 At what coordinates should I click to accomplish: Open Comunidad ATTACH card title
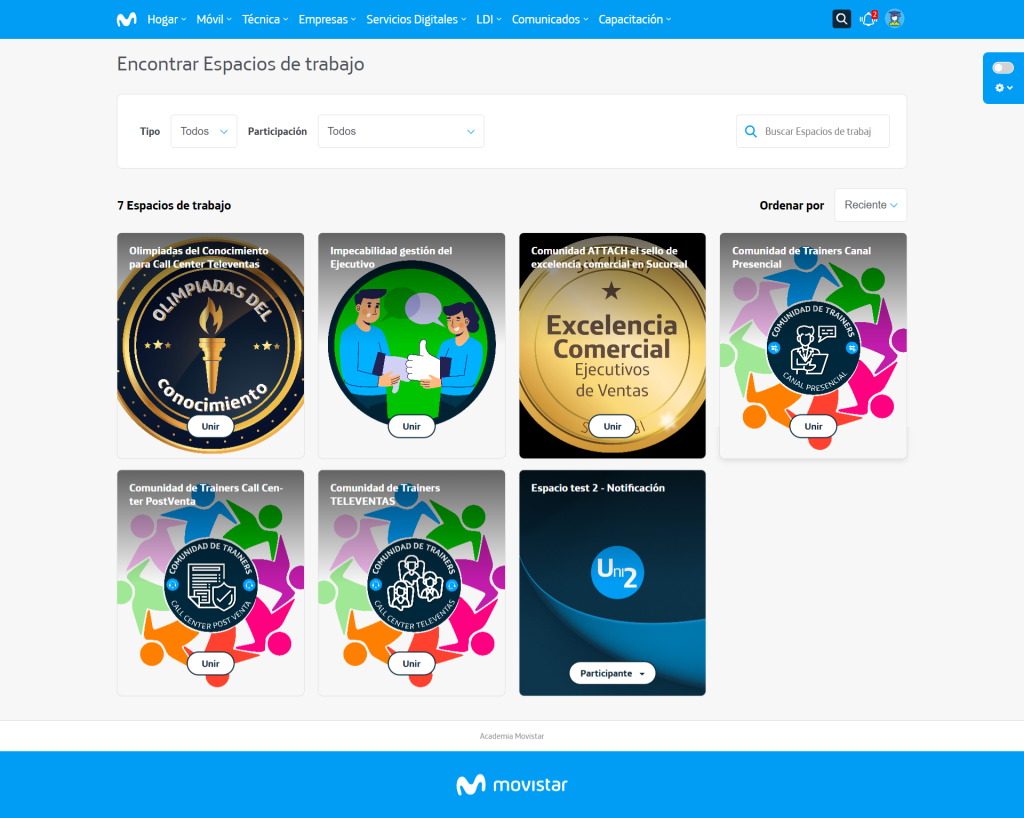tap(609, 257)
